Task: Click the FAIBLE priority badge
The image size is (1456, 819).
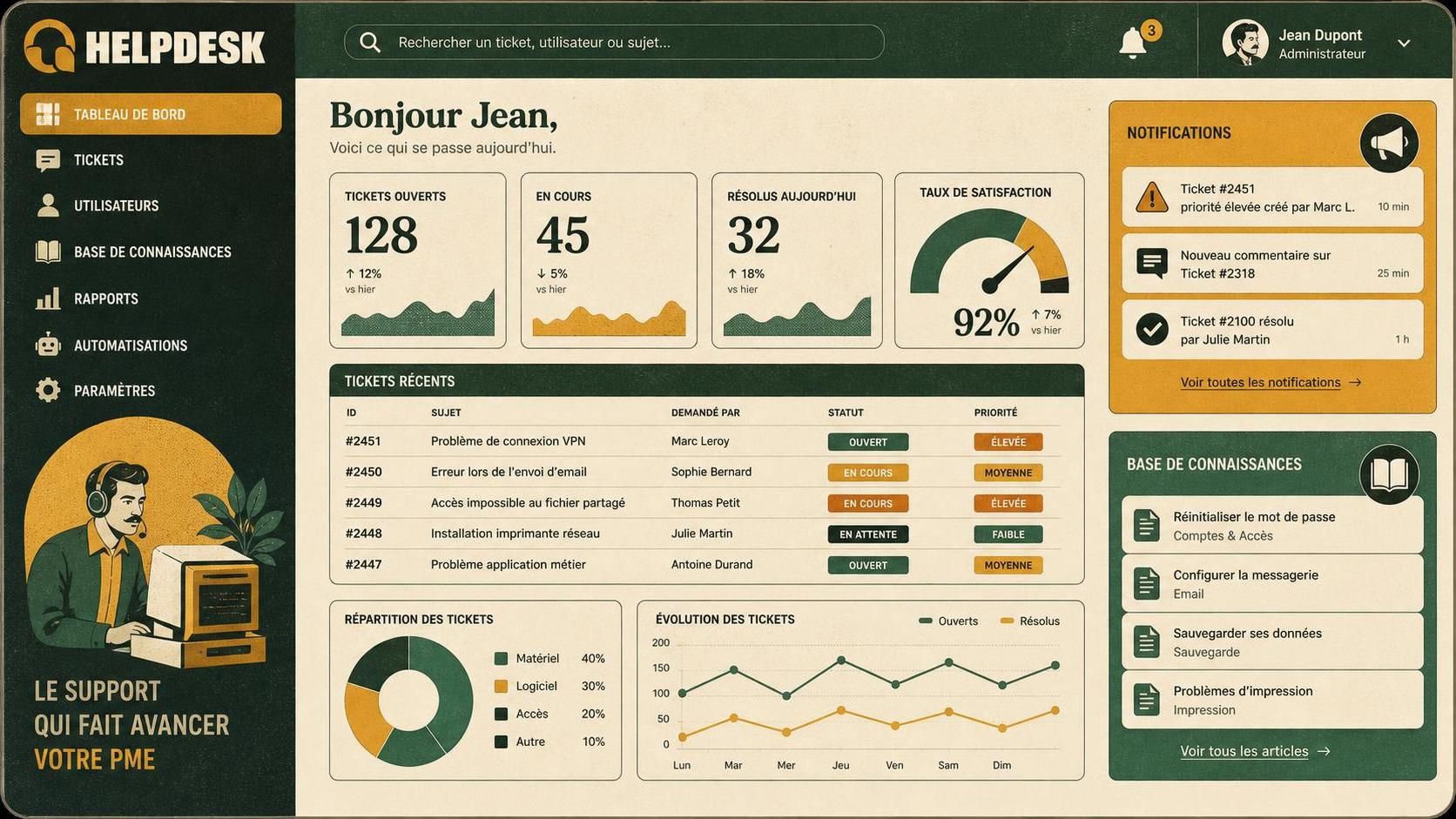Action: click(1008, 534)
